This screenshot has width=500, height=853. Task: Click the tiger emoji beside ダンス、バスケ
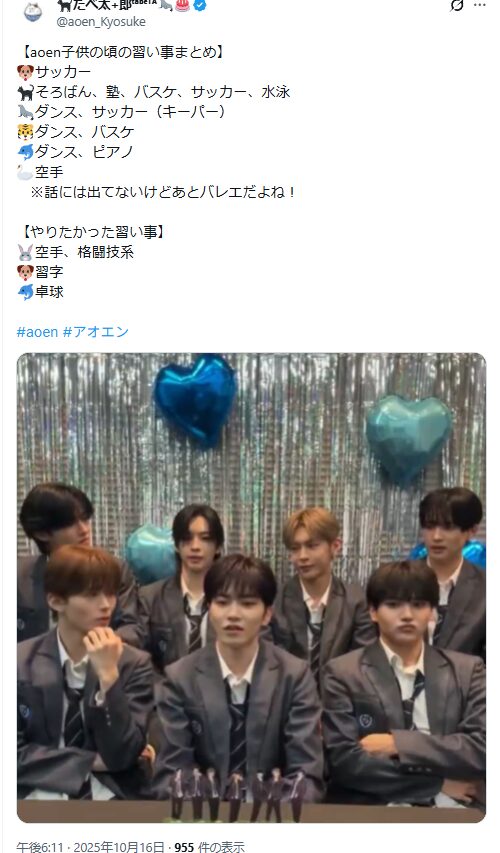(26, 132)
